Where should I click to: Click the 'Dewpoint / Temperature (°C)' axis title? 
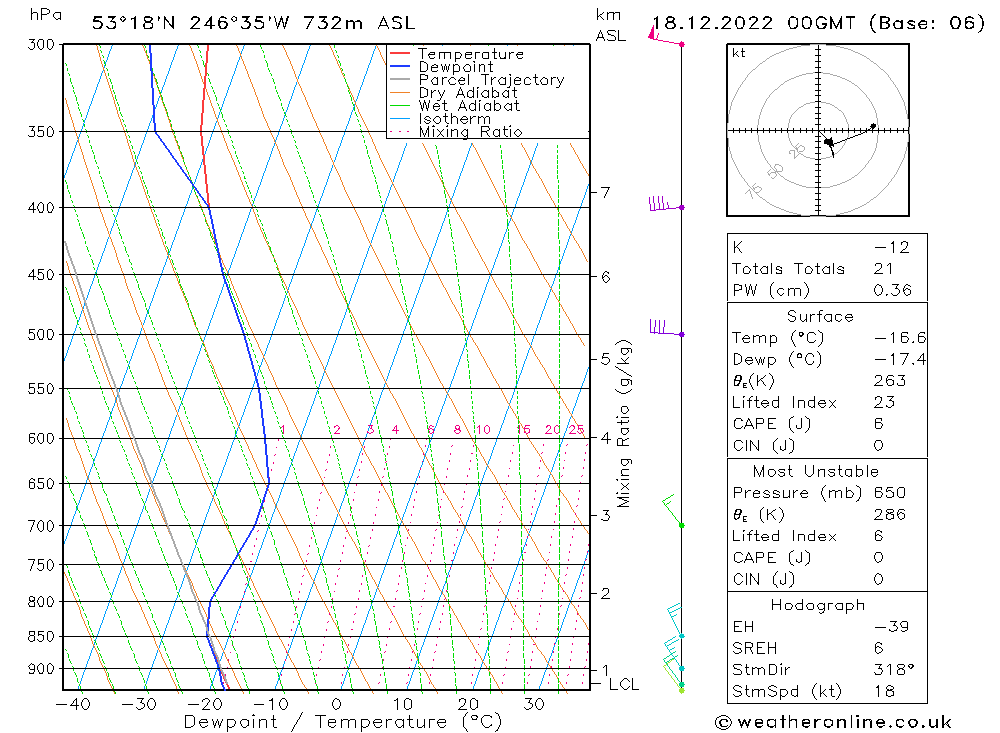pyautogui.click(x=343, y=722)
